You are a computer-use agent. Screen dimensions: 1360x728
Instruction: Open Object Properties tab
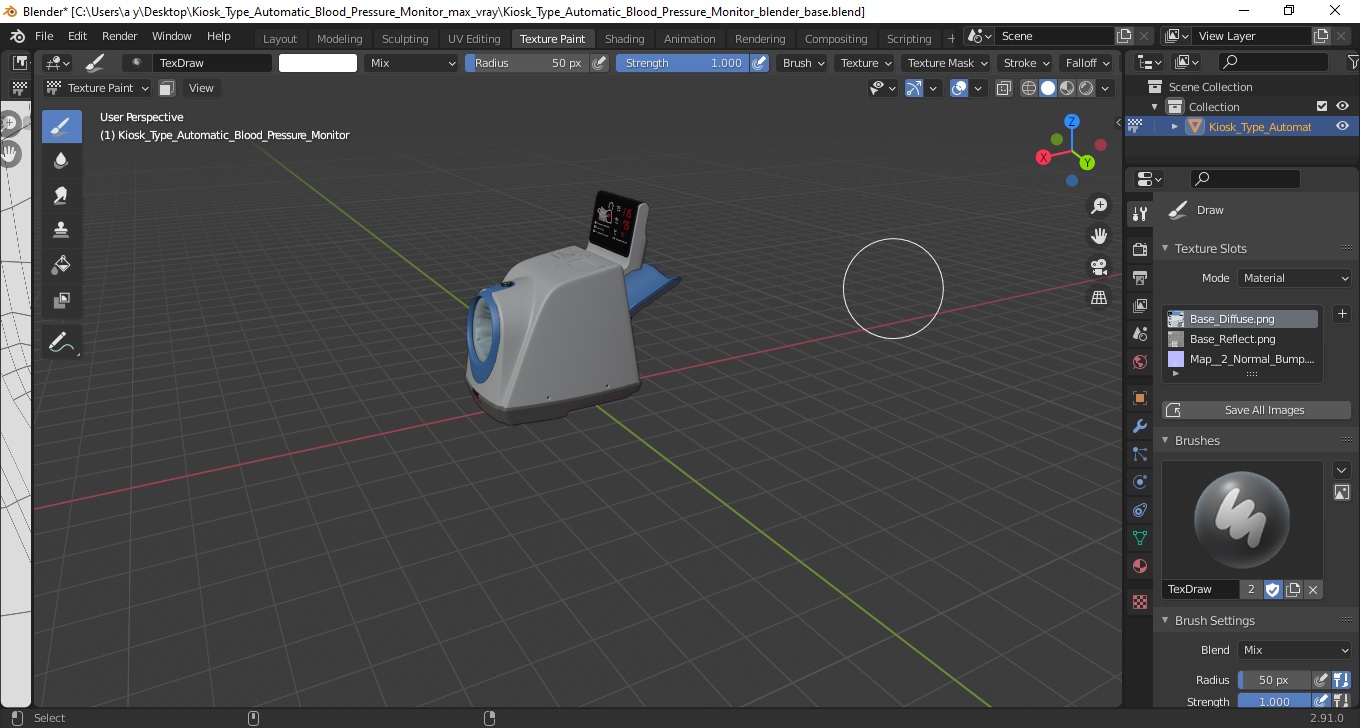1139,398
